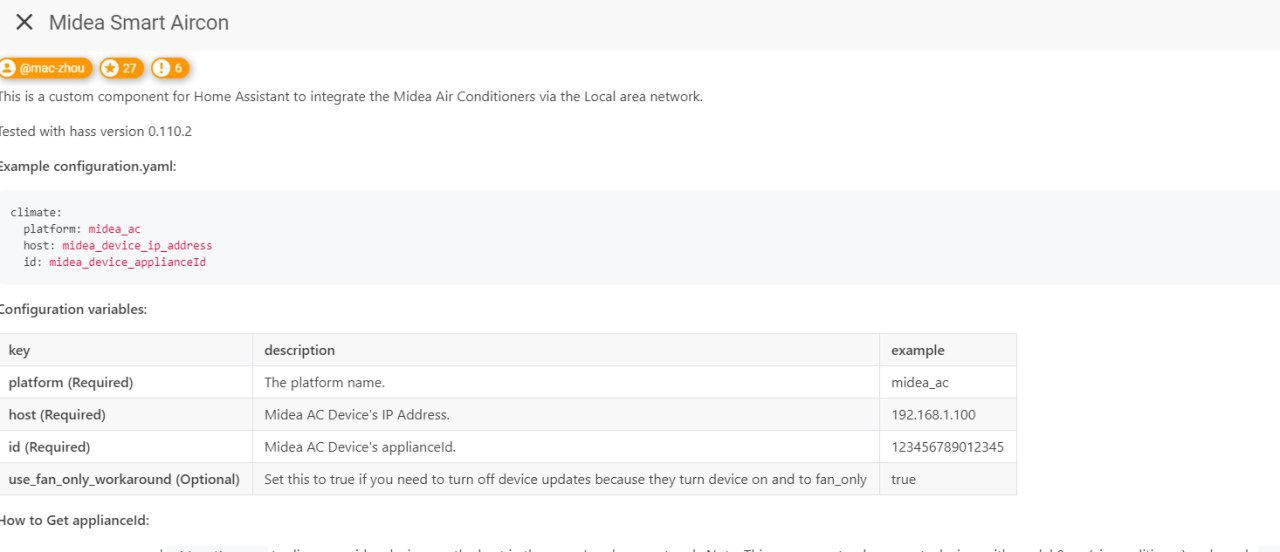Select the use_fan_only_workaround (Optional) cell

(126, 479)
